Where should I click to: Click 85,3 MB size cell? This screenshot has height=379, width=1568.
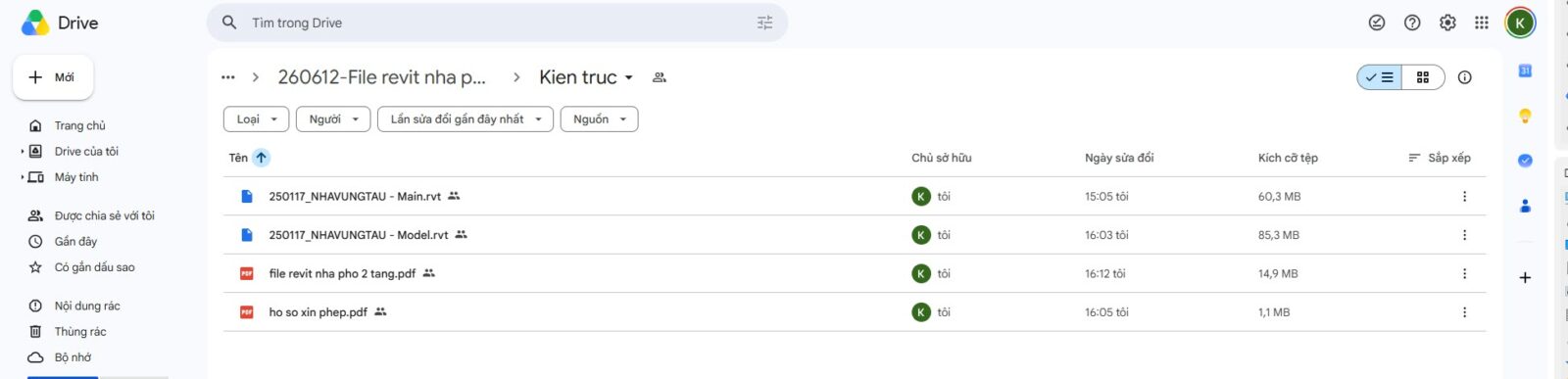(1279, 235)
